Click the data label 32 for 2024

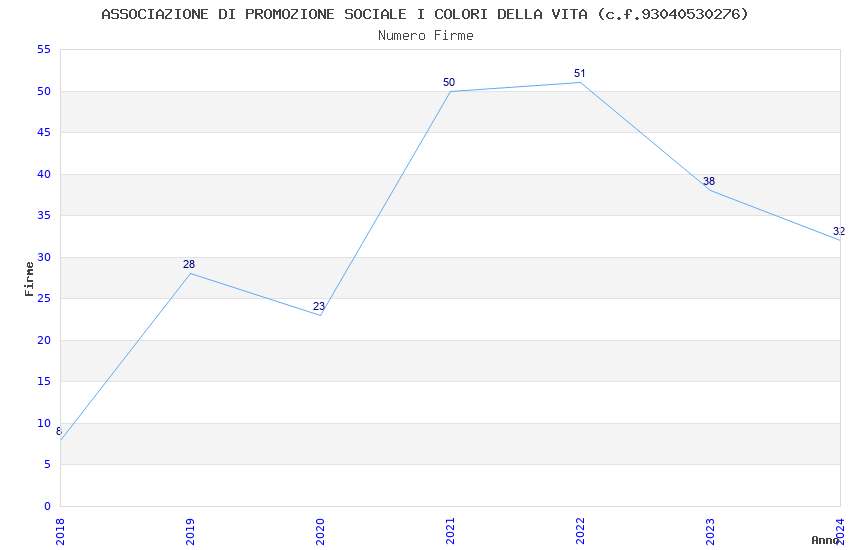click(x=839, y=231)
